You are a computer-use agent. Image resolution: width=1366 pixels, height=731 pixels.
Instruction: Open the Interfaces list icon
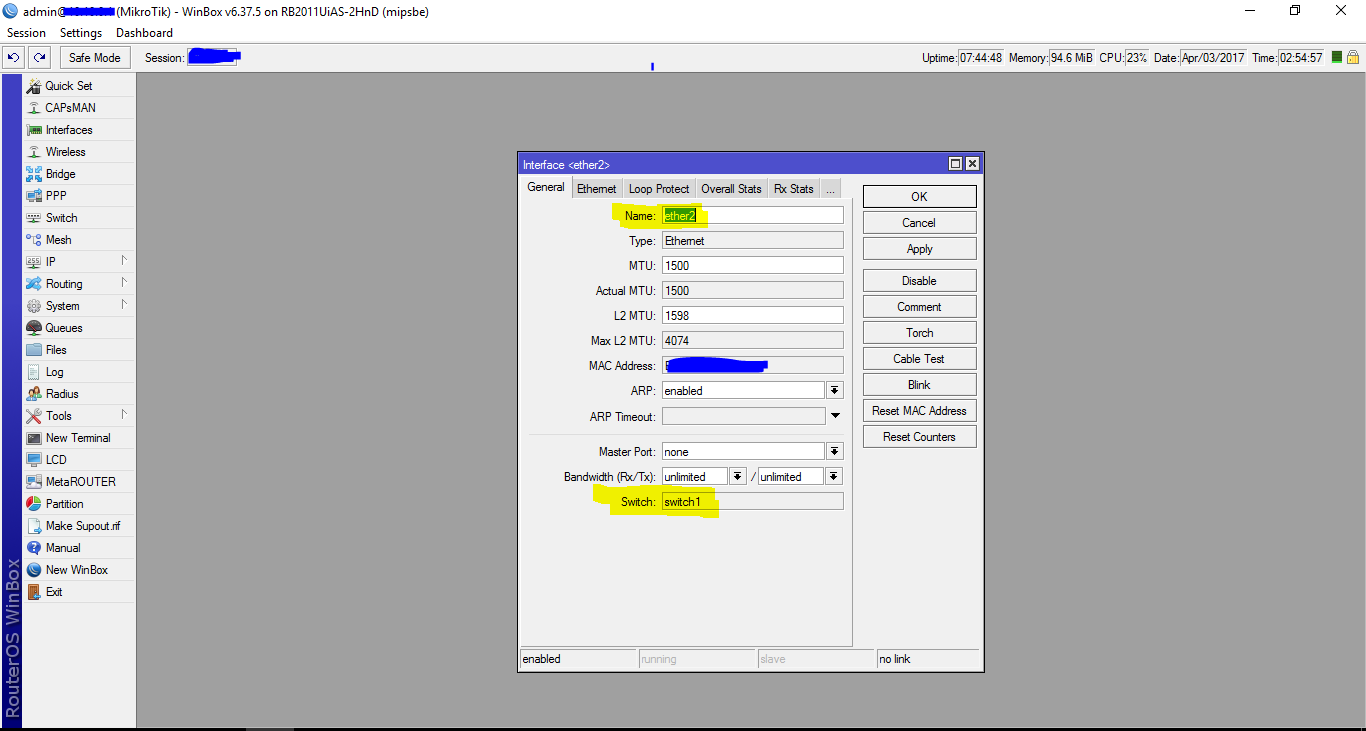point(34,130)
